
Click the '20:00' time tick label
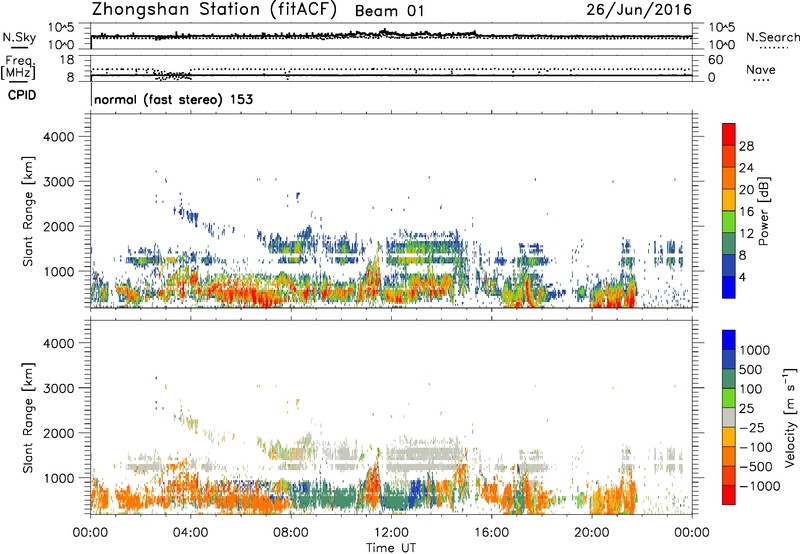pos(592,533)
